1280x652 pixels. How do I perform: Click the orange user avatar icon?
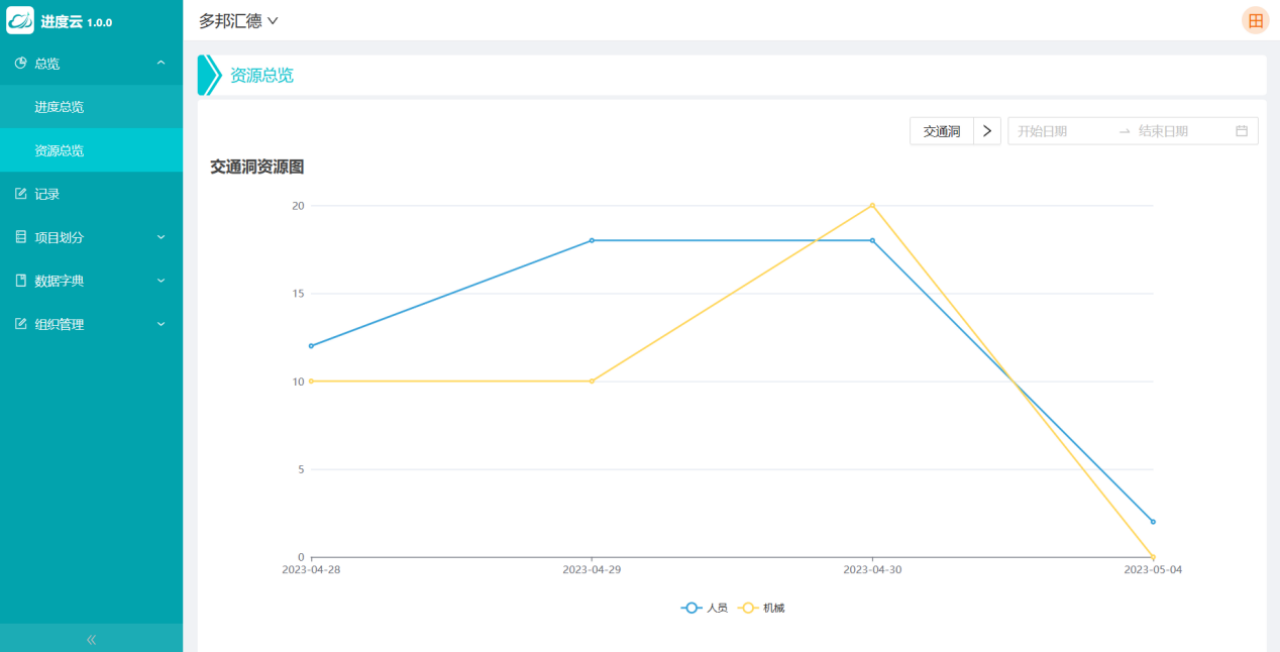(1255, 21)
